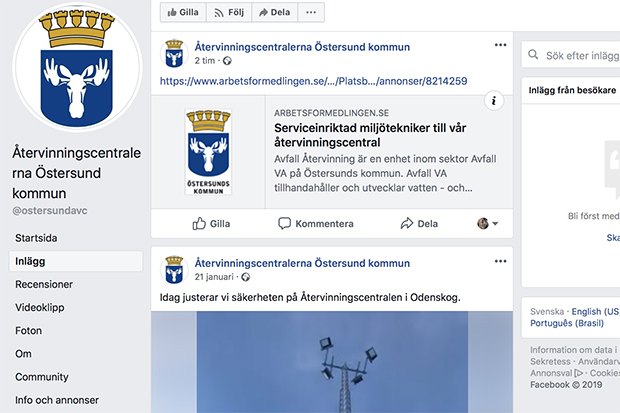The image size is (620, 413).
Task: Share the page via the top Dela button
Action: pos(275,12)
